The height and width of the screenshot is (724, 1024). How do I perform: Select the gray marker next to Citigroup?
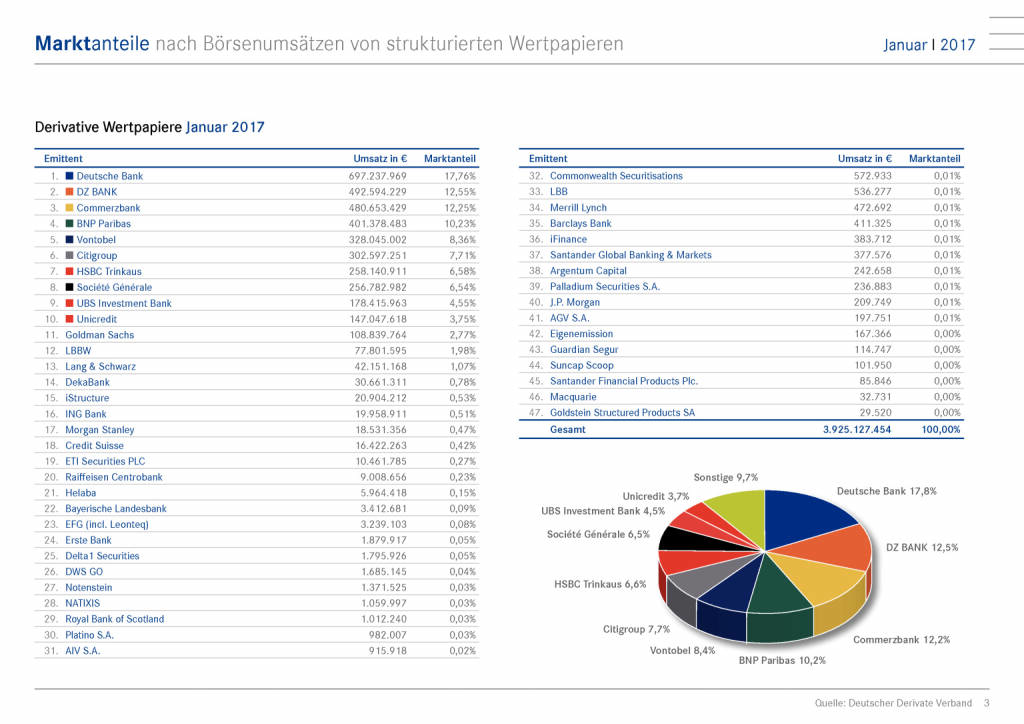click(x=69, y=256)
